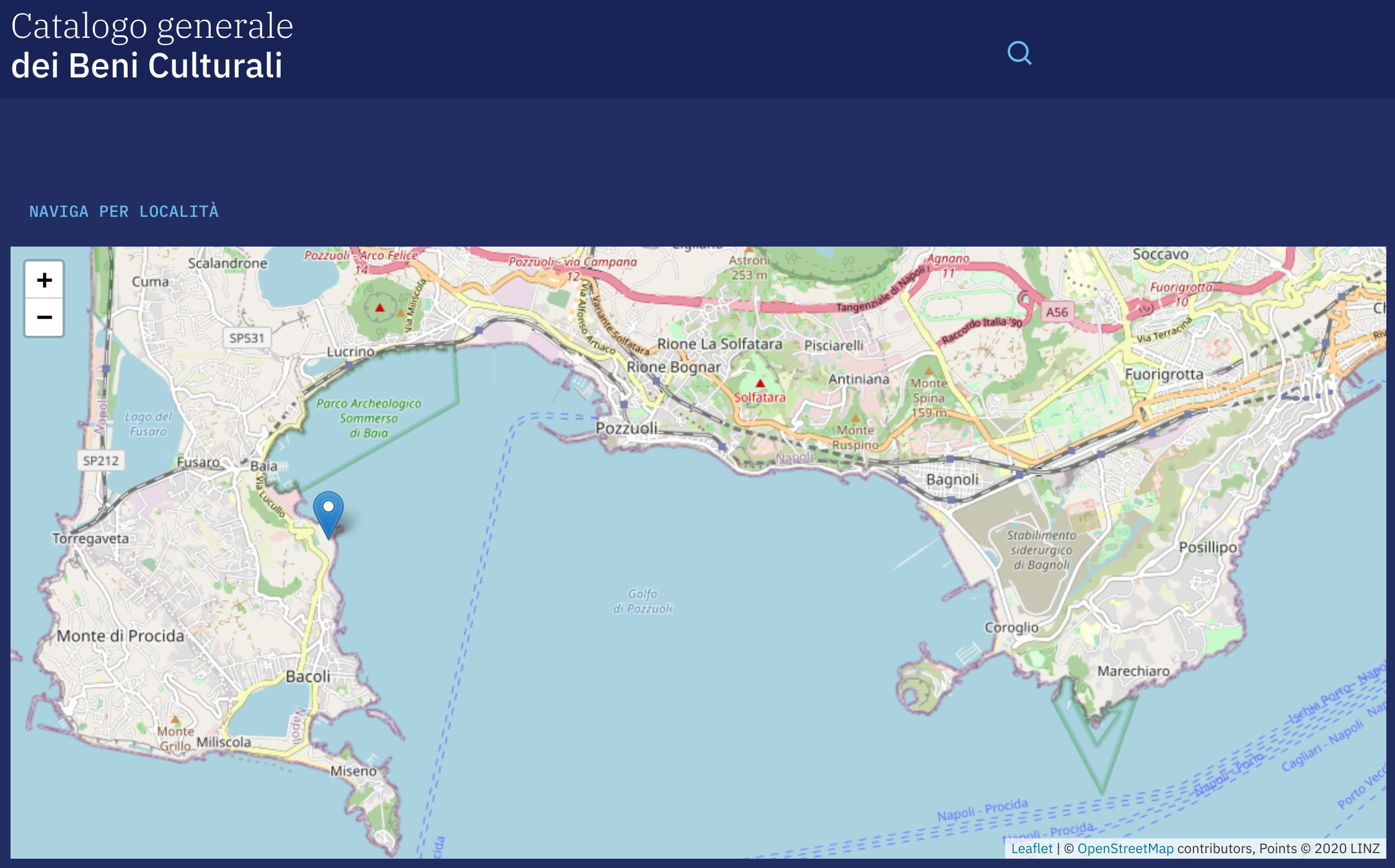The image size is (1395, 868).
Task: Click Parco Archeologico Sommerso di Baia label
Action: click(368, 418)
